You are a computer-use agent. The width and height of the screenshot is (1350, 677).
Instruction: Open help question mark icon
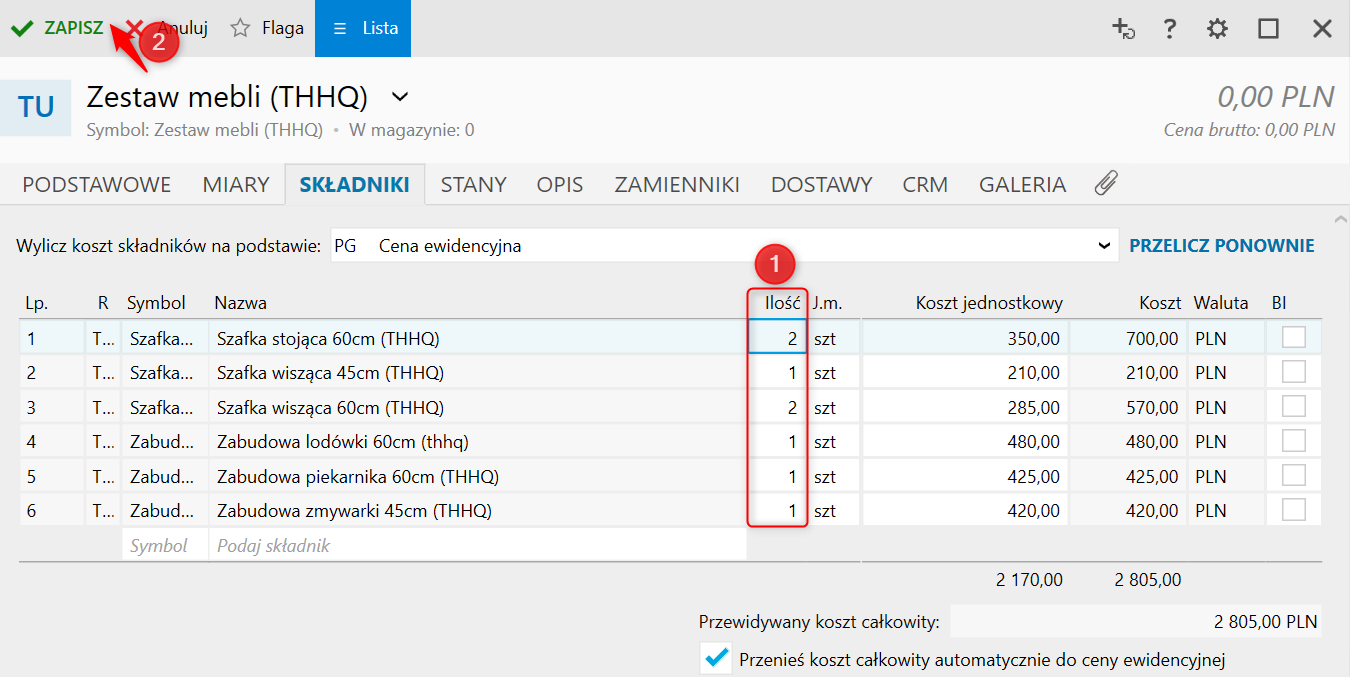click(x=1169, y=29)
